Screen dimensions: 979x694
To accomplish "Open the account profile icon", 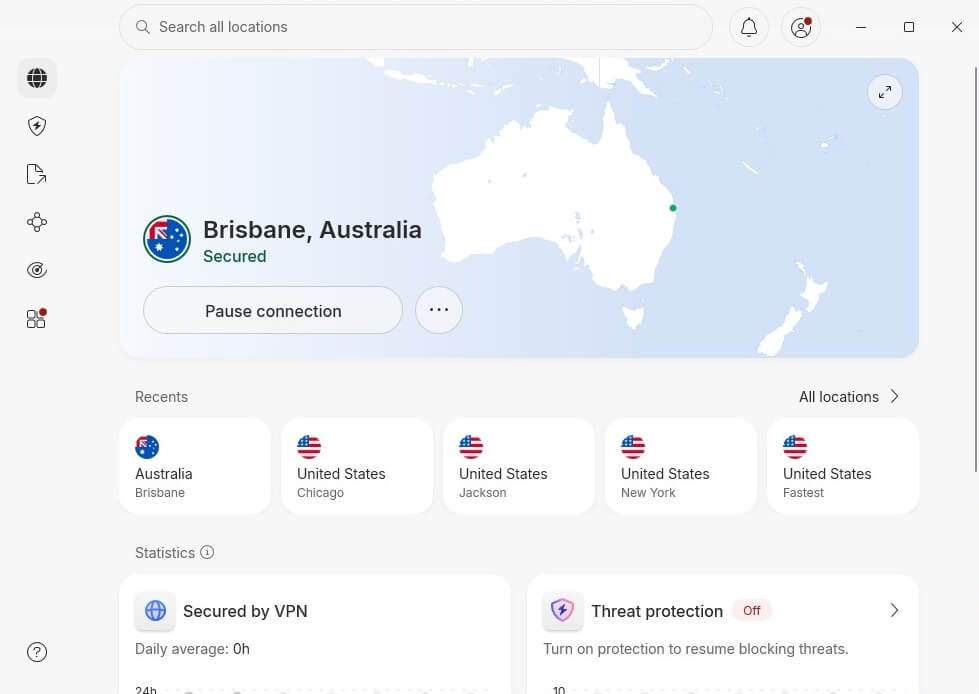I will tap(801, 27).
